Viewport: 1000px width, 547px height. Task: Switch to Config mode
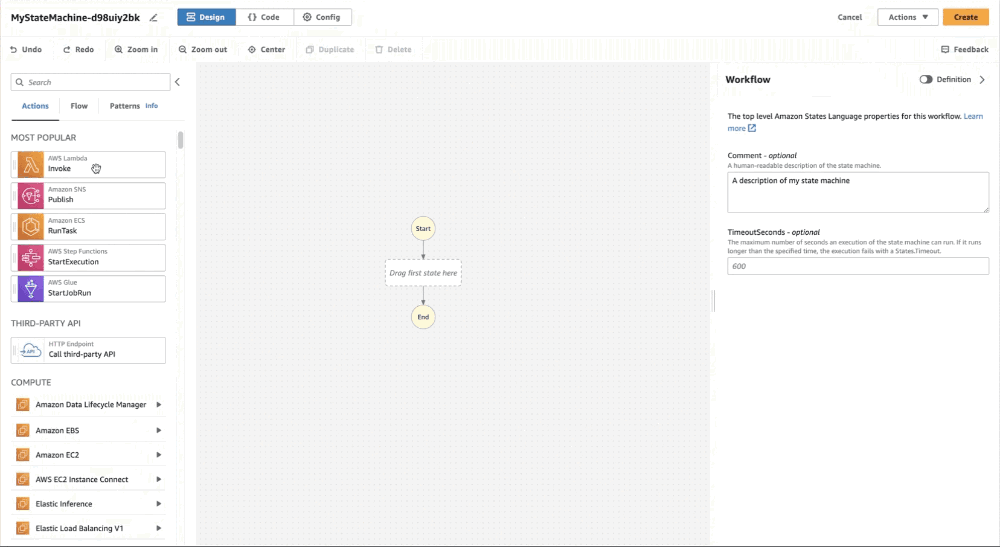[x=323, y=17]
